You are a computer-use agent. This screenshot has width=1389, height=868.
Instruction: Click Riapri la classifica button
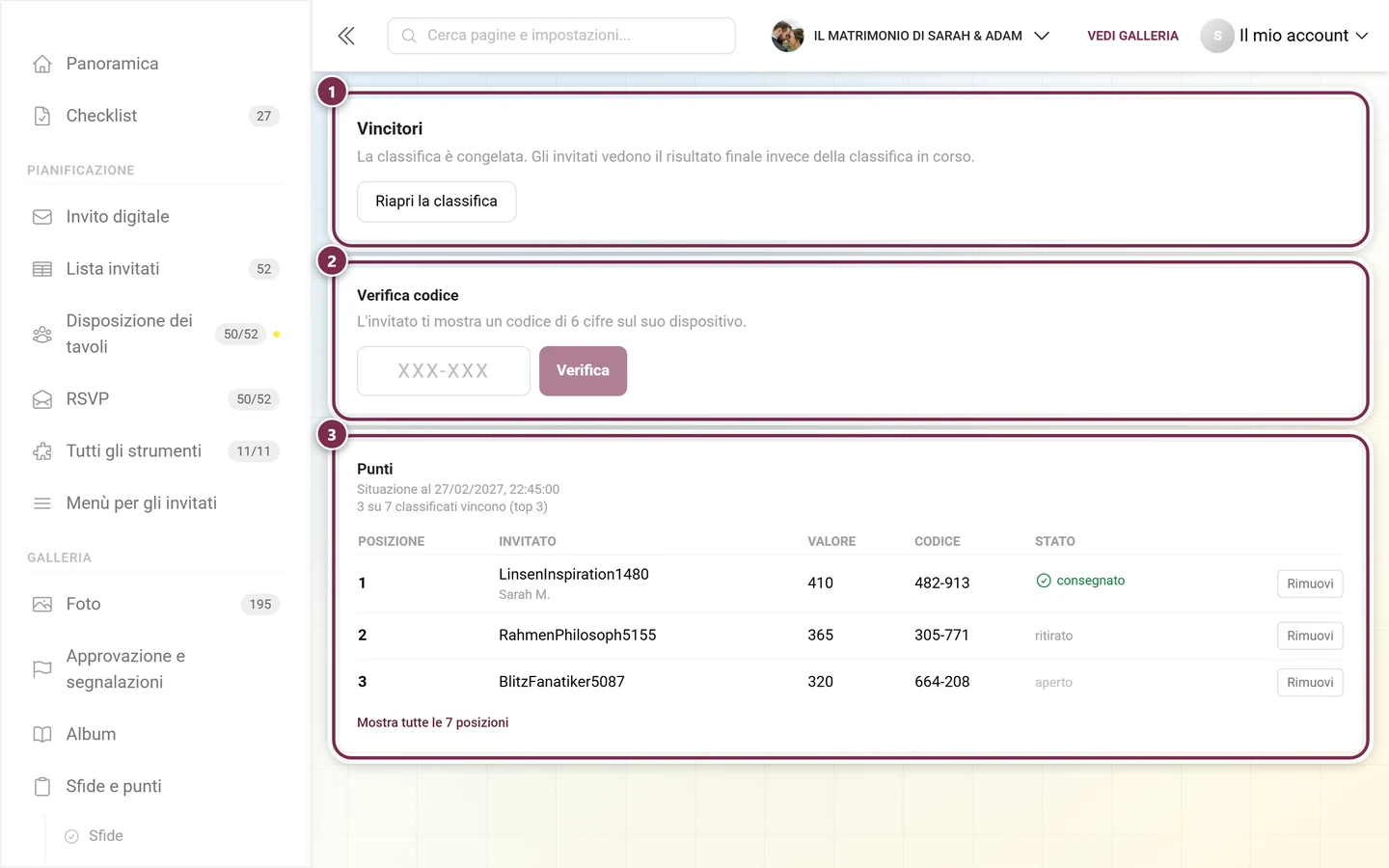[436, 202]
